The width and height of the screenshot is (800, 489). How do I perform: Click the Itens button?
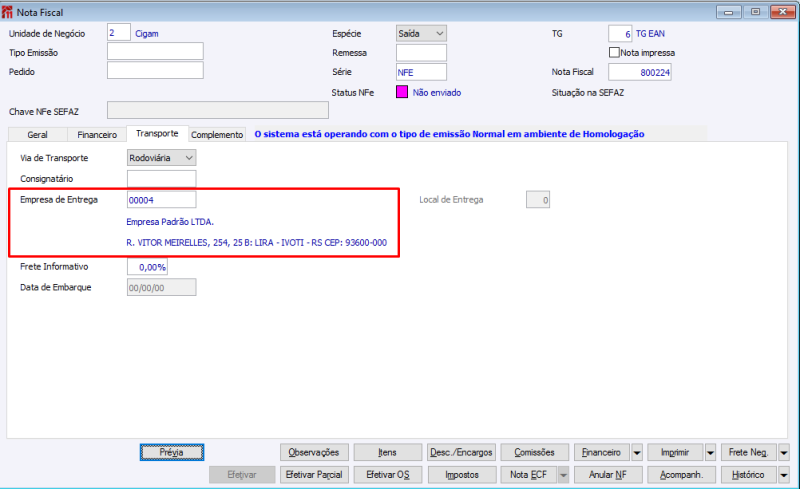[387, 452]
